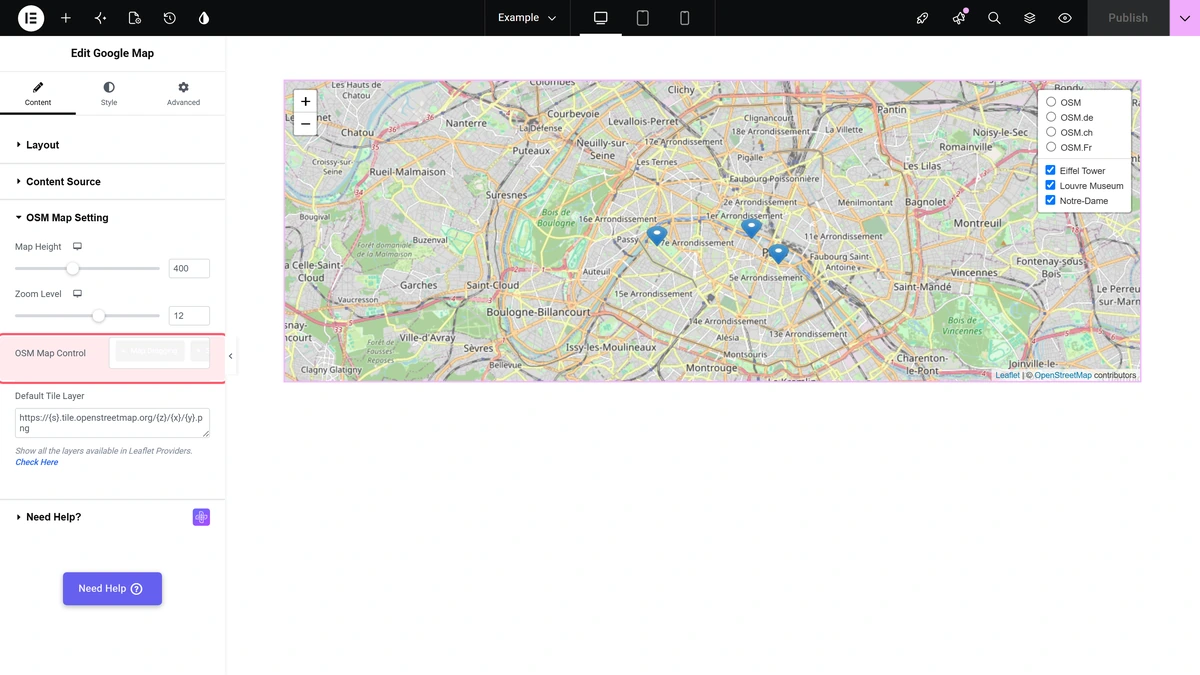Click the eye preview changes icon
This screenshot has width=1200, height=675.
1065,18
